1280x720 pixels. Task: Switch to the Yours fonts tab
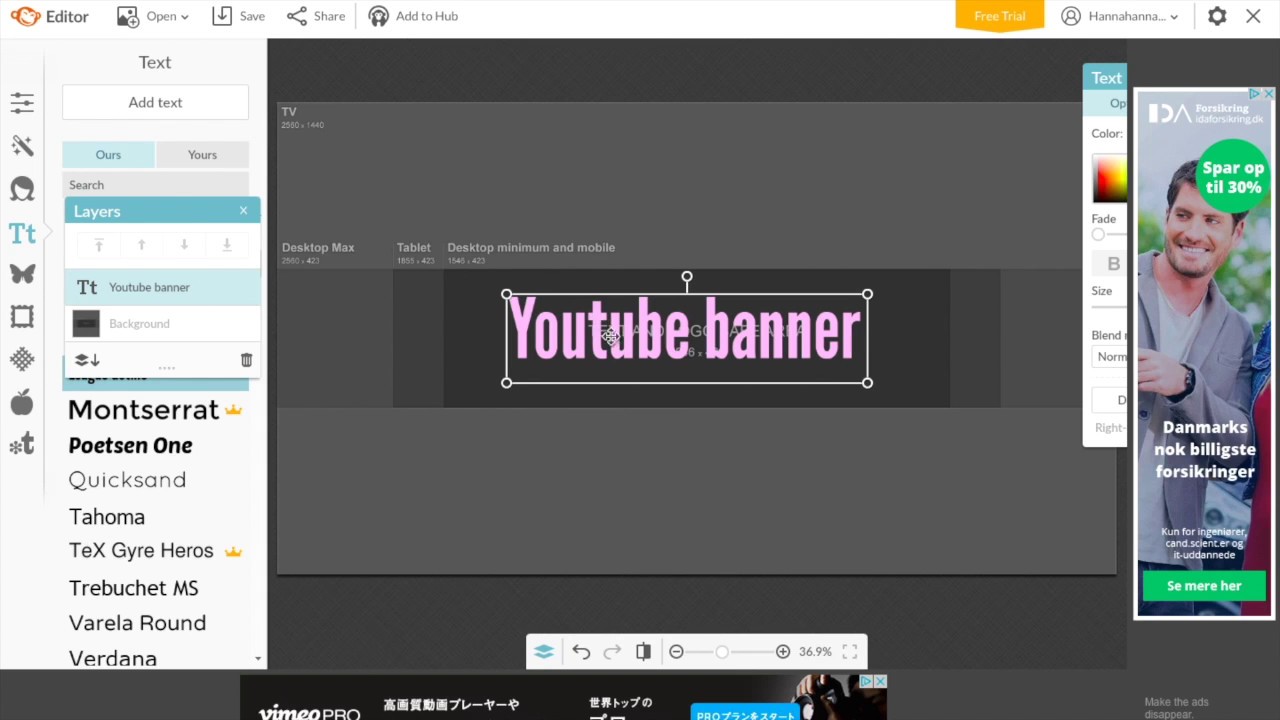click(x=202, y=154)
